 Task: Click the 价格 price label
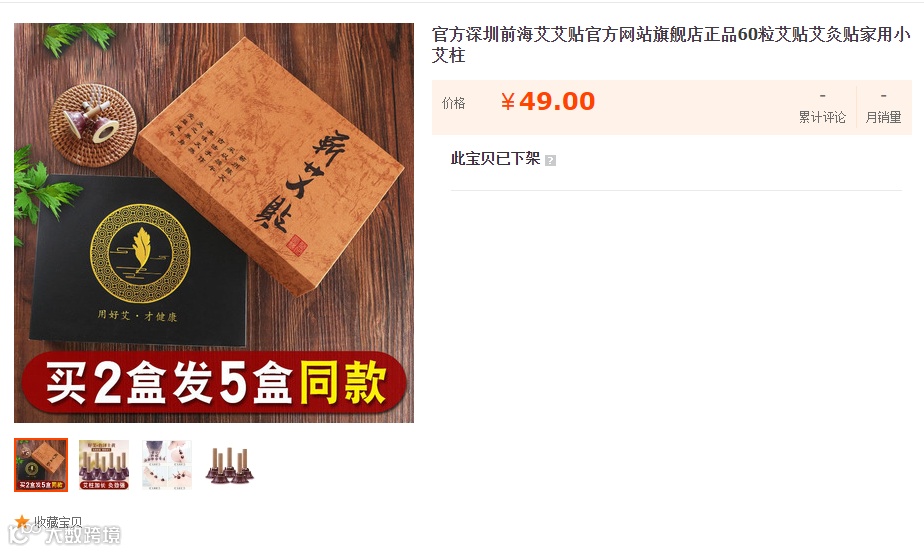tap(454, 103)
